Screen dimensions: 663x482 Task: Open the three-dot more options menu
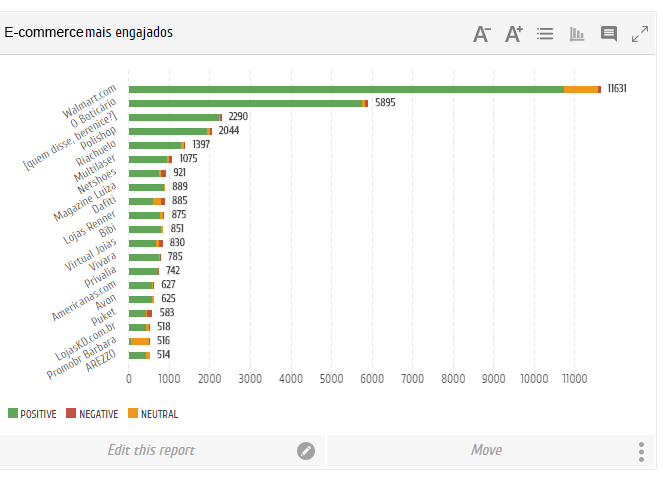click(x=641, y=451)
